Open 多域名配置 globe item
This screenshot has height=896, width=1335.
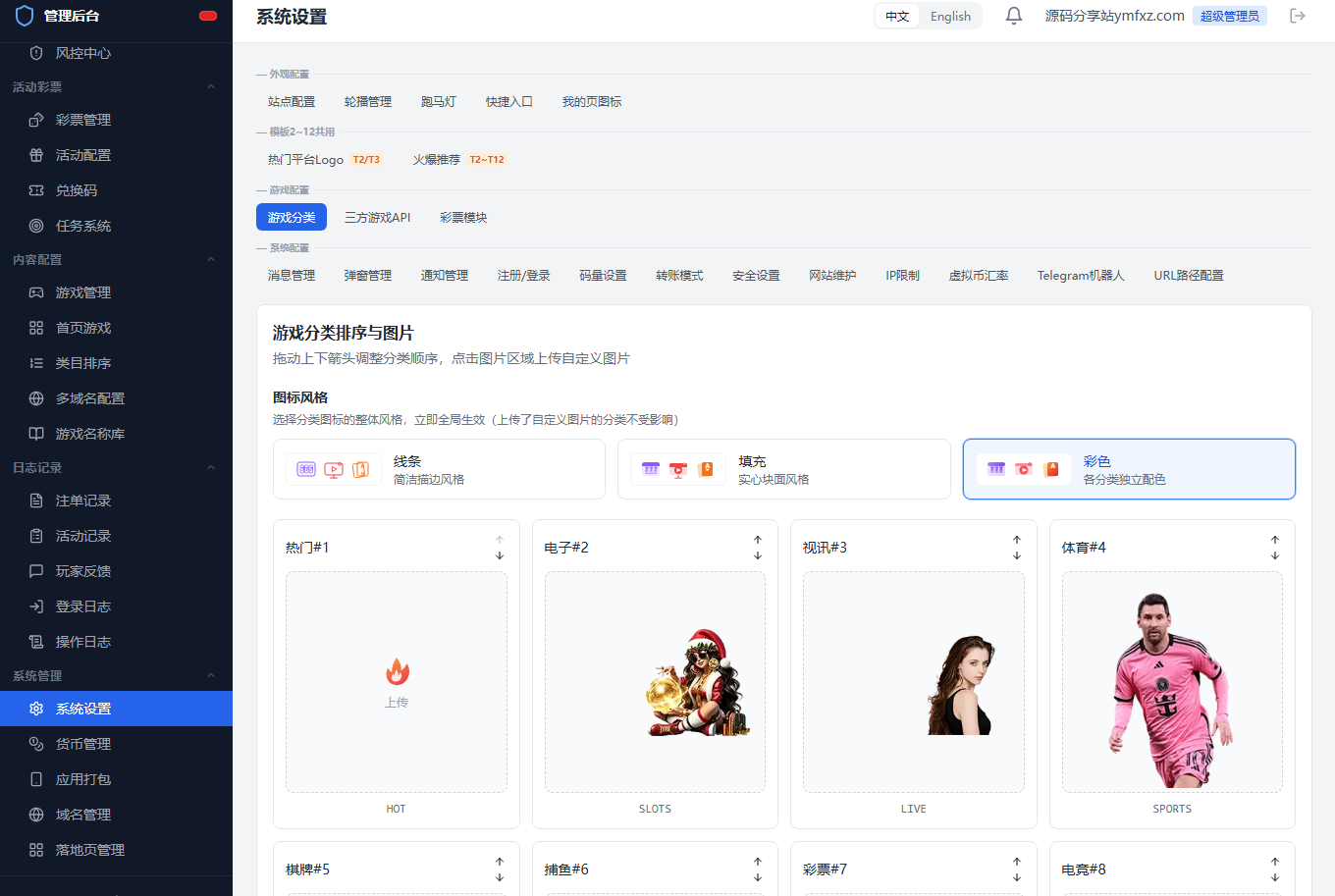(x=116, y=398)
